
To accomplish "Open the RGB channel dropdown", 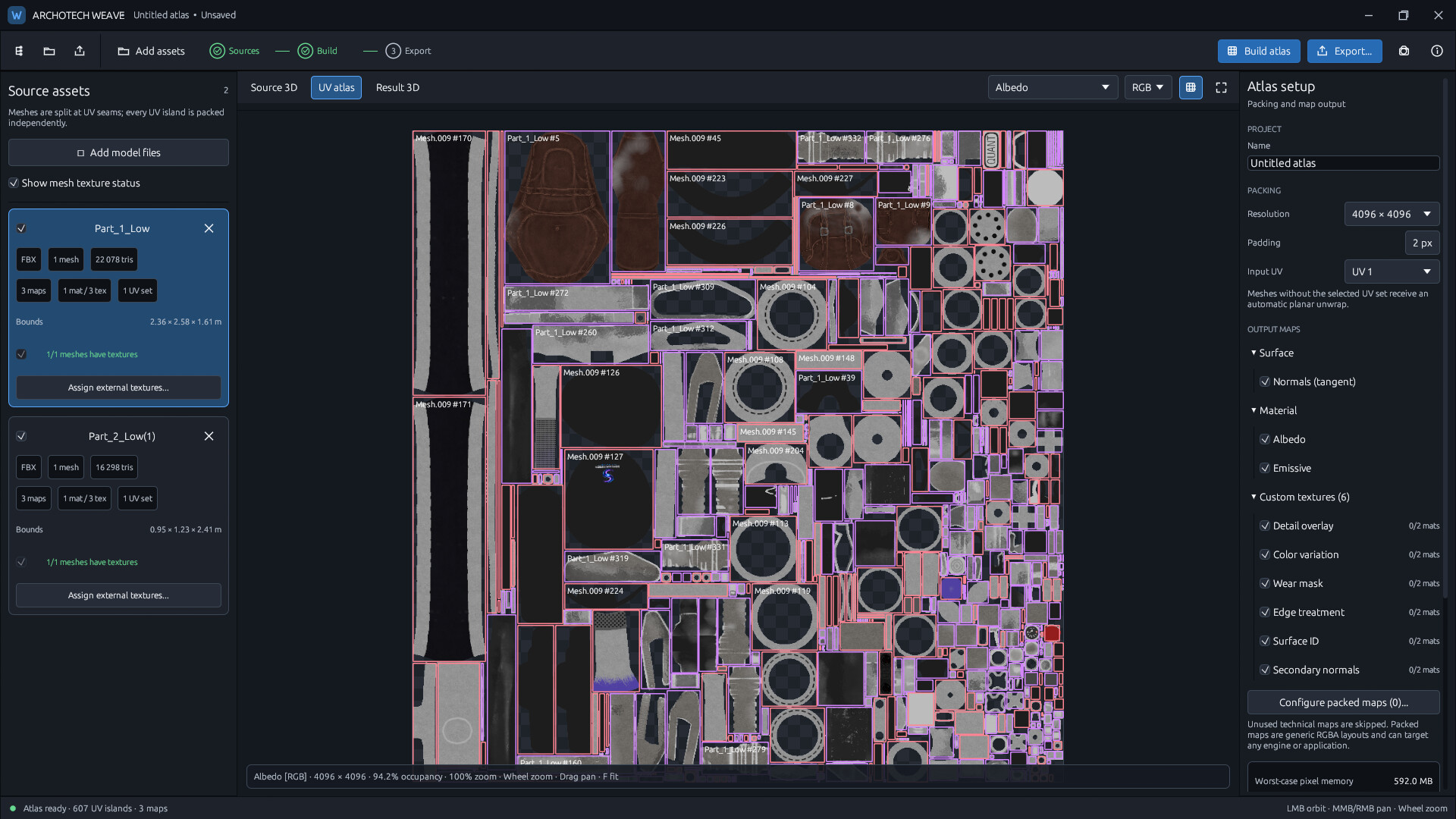I will (x=1148, y=87).
